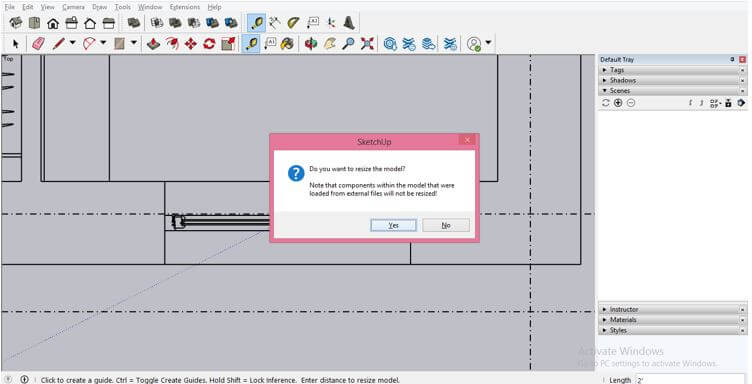
Task: Confirm resize with Yes button
Action: pyautogui.click(x=393, y=225)
